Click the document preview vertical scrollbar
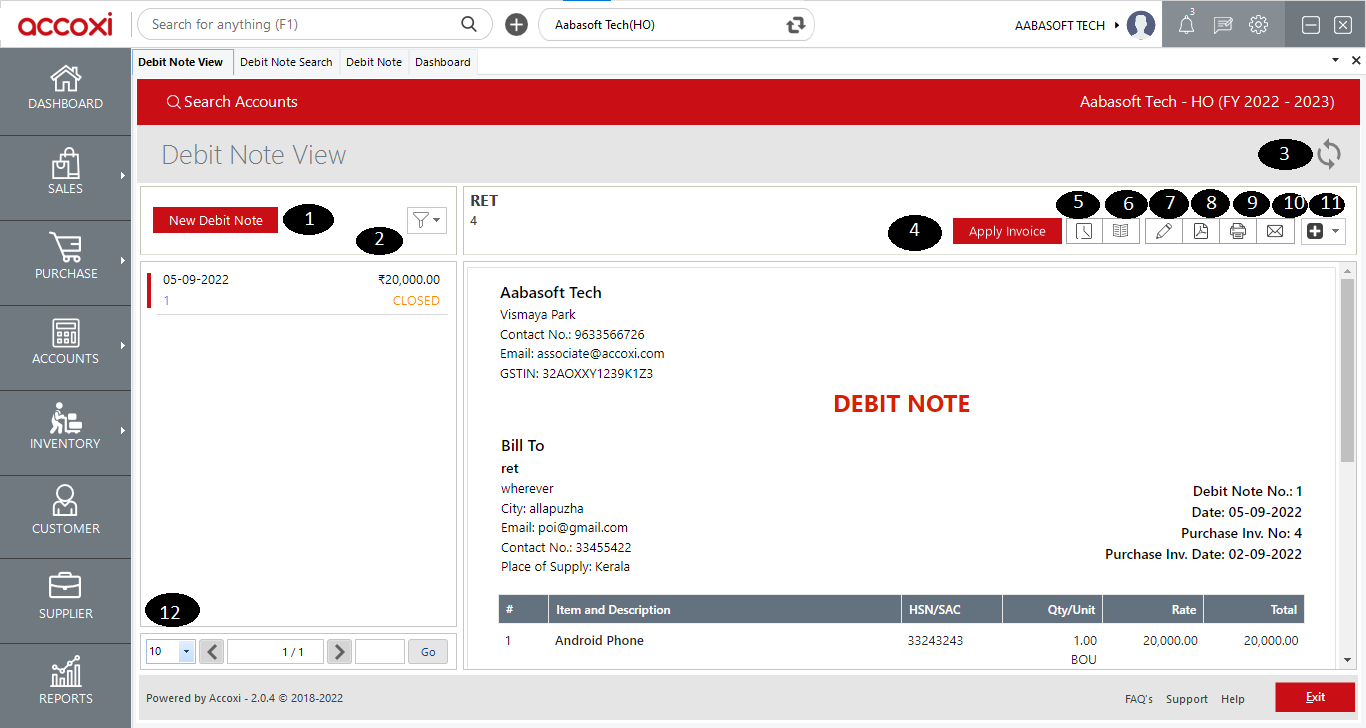Image resolution: width=1366 pixels, height=728 pixels. click(x=1347, y=371)
